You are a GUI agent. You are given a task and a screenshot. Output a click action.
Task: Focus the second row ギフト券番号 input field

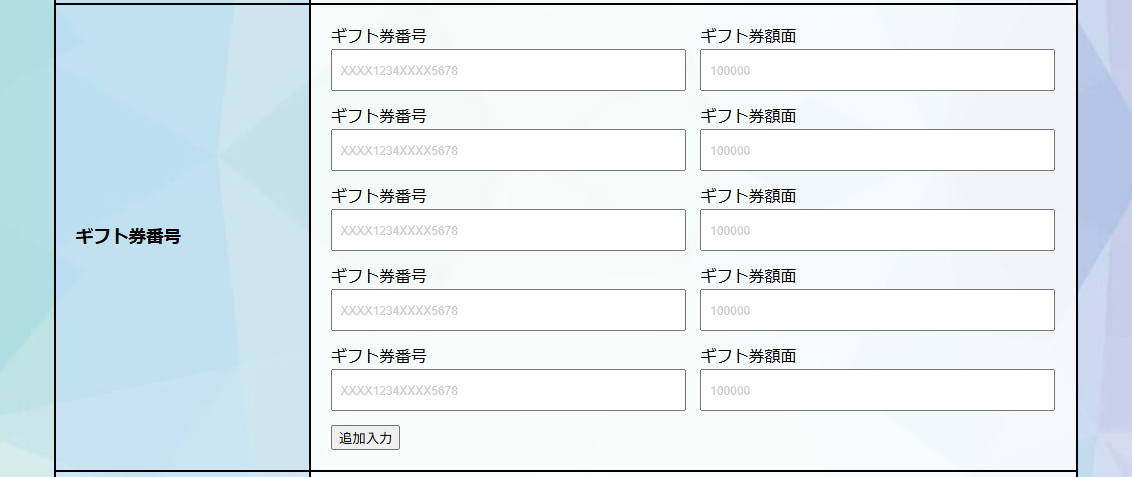click(508, 150)
